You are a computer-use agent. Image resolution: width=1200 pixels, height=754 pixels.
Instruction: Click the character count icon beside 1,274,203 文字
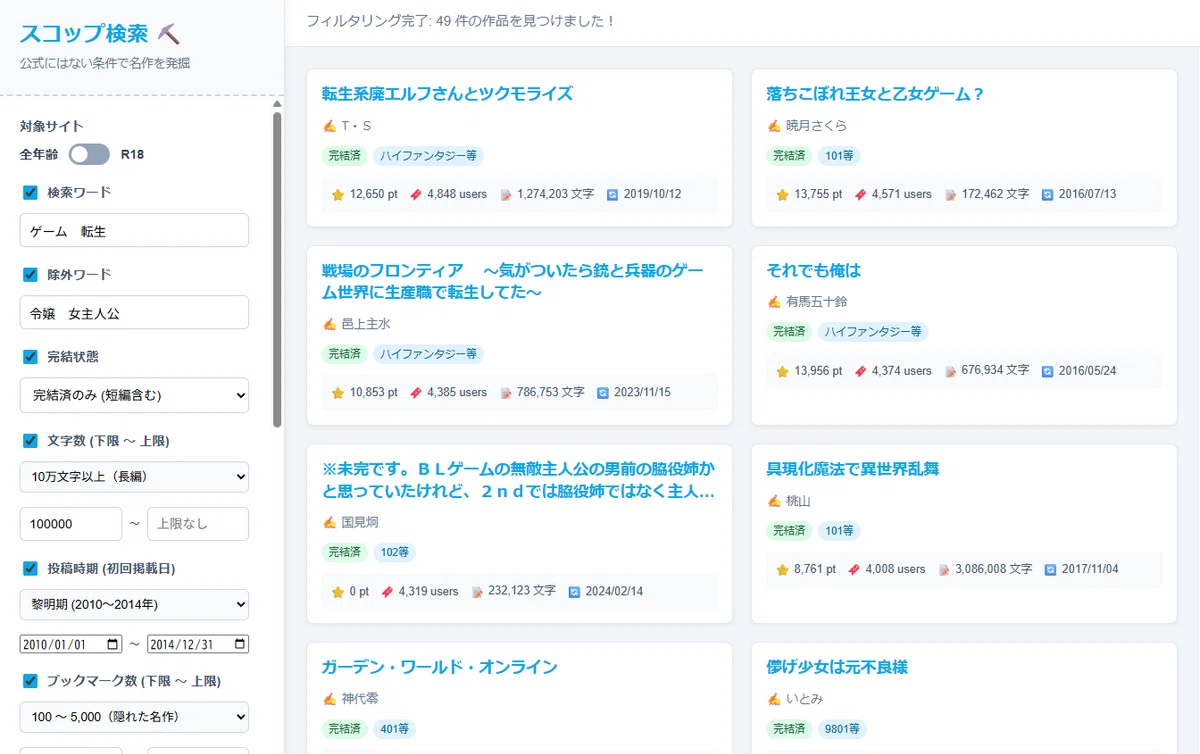[506, 194]
